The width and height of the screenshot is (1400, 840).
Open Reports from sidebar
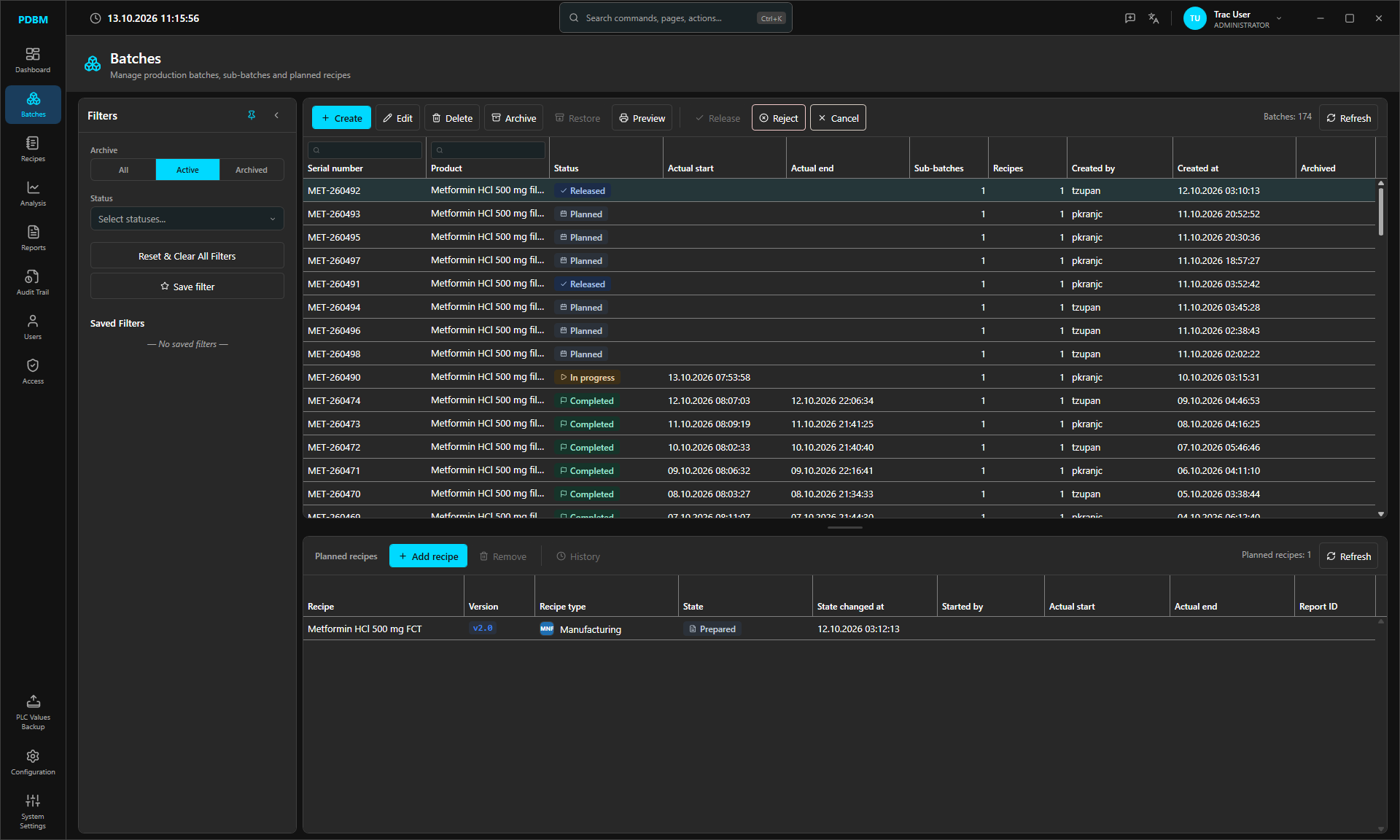point(33,238)
